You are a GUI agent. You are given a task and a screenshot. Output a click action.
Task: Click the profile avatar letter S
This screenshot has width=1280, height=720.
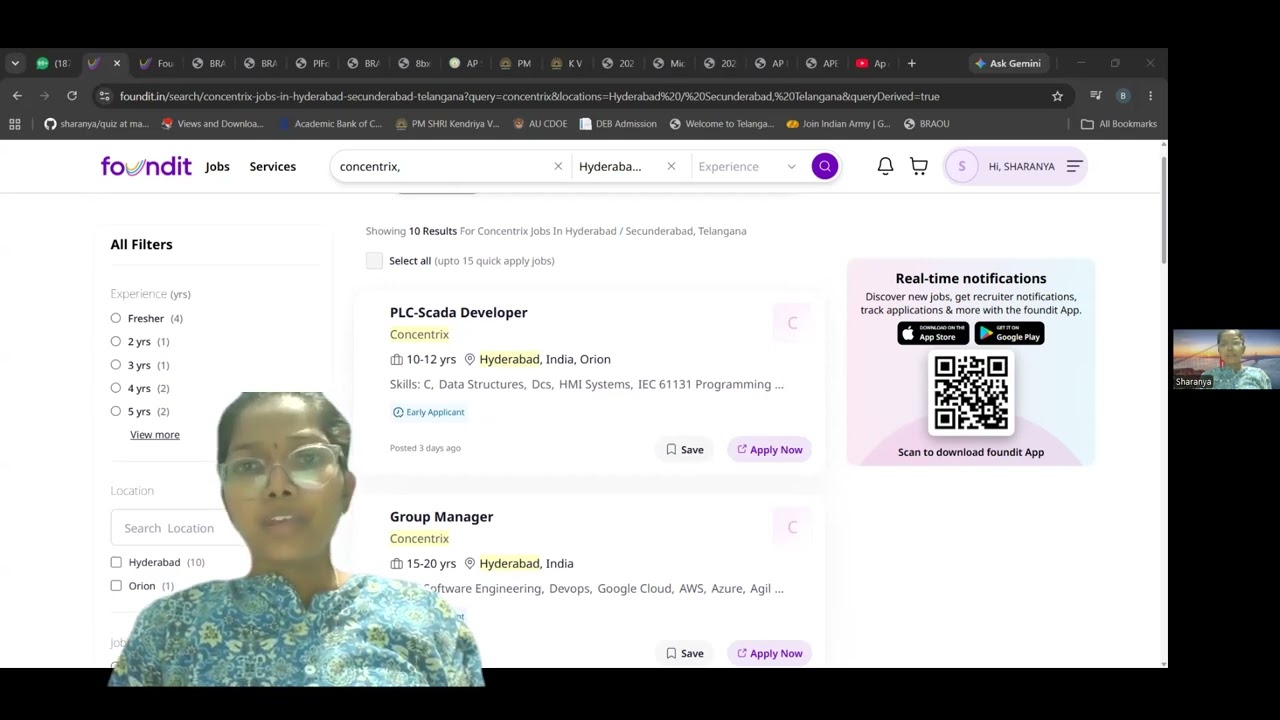[962, 166]
